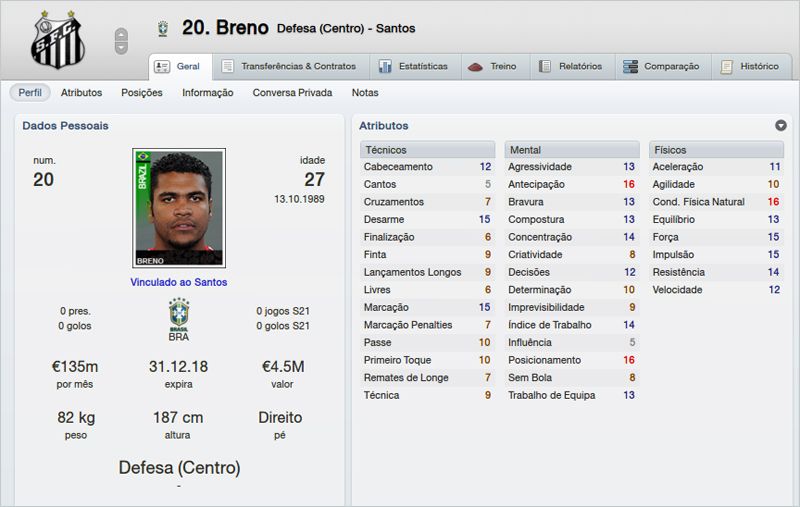The width and height of the screenshot is (800, 507).
Task: Click the Relatórios report icon
Action: click(545, 67)
